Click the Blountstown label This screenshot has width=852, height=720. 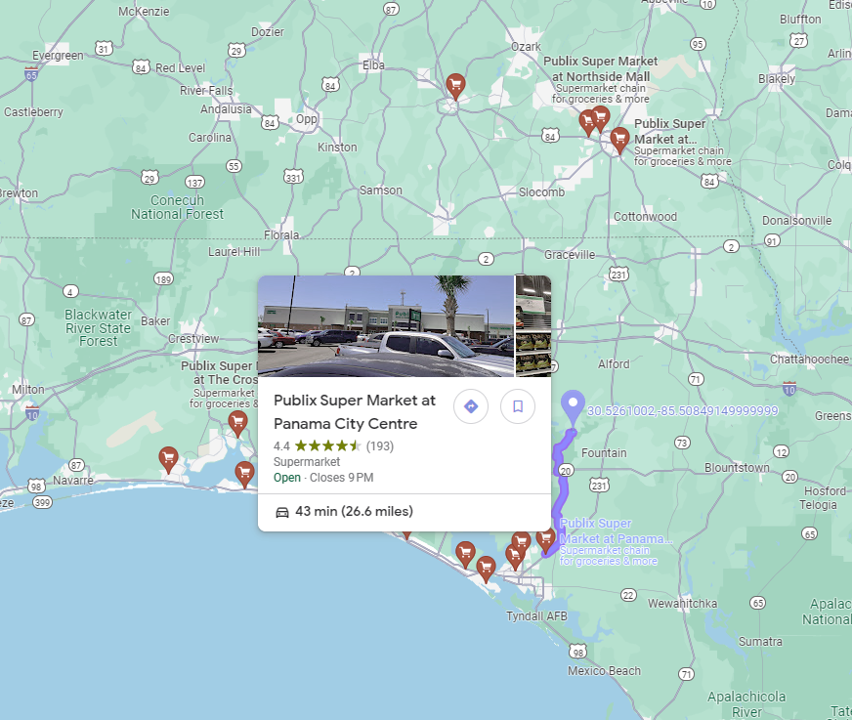pos(737,467)
